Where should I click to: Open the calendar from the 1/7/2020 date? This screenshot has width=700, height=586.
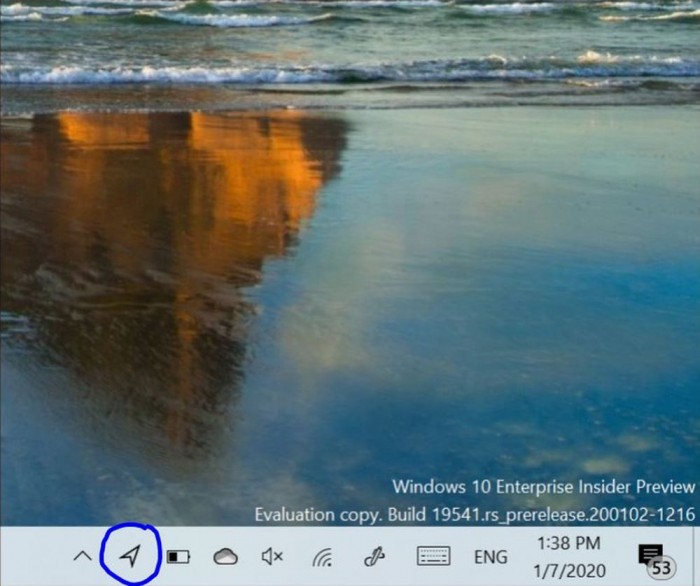coord(568,569)
